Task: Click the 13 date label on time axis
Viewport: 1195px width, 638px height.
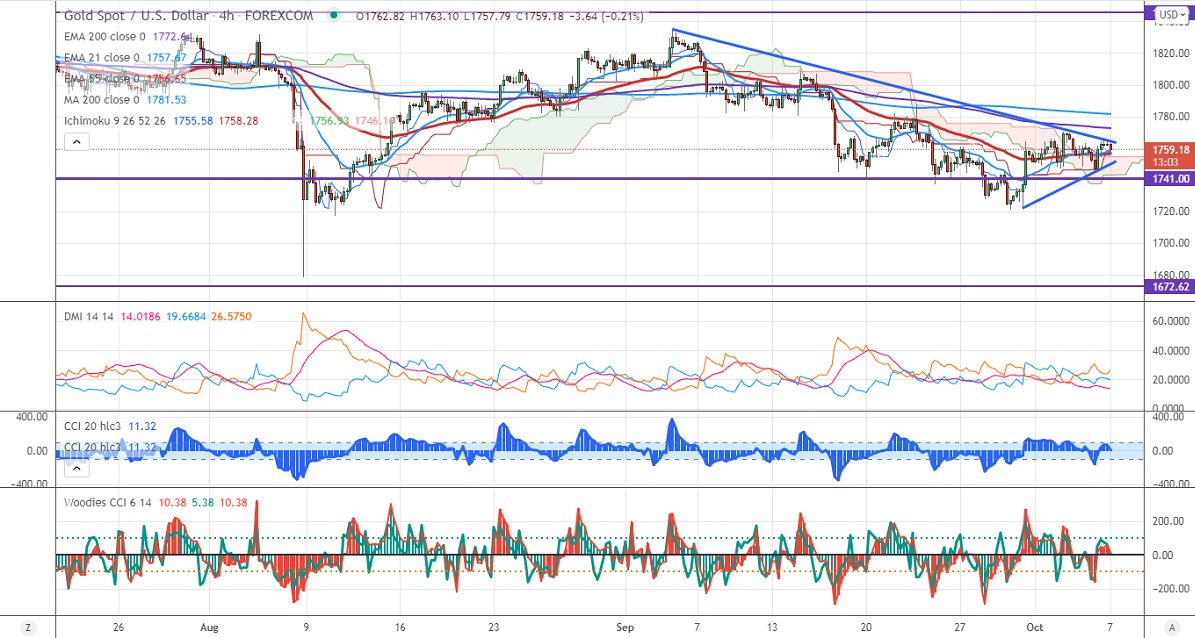Action: pos(772,627)
